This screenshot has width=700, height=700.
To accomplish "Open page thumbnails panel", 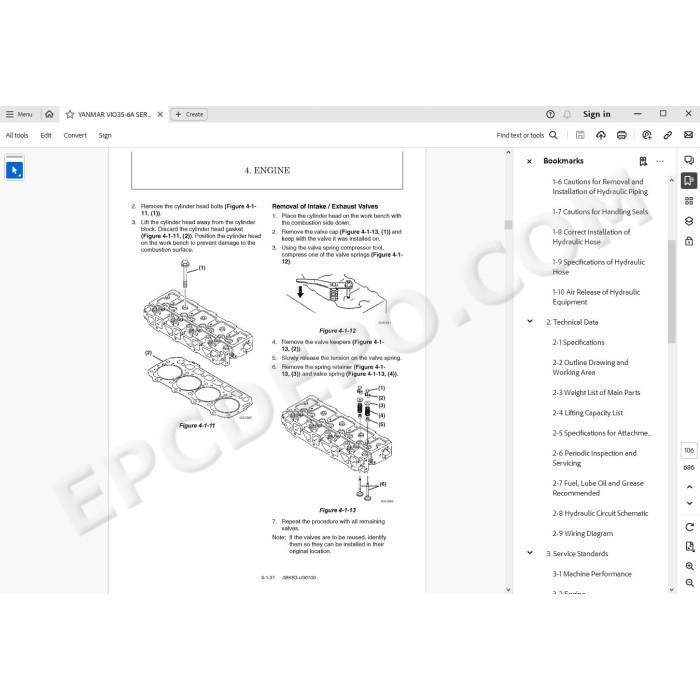I will [x=689, y=201].
